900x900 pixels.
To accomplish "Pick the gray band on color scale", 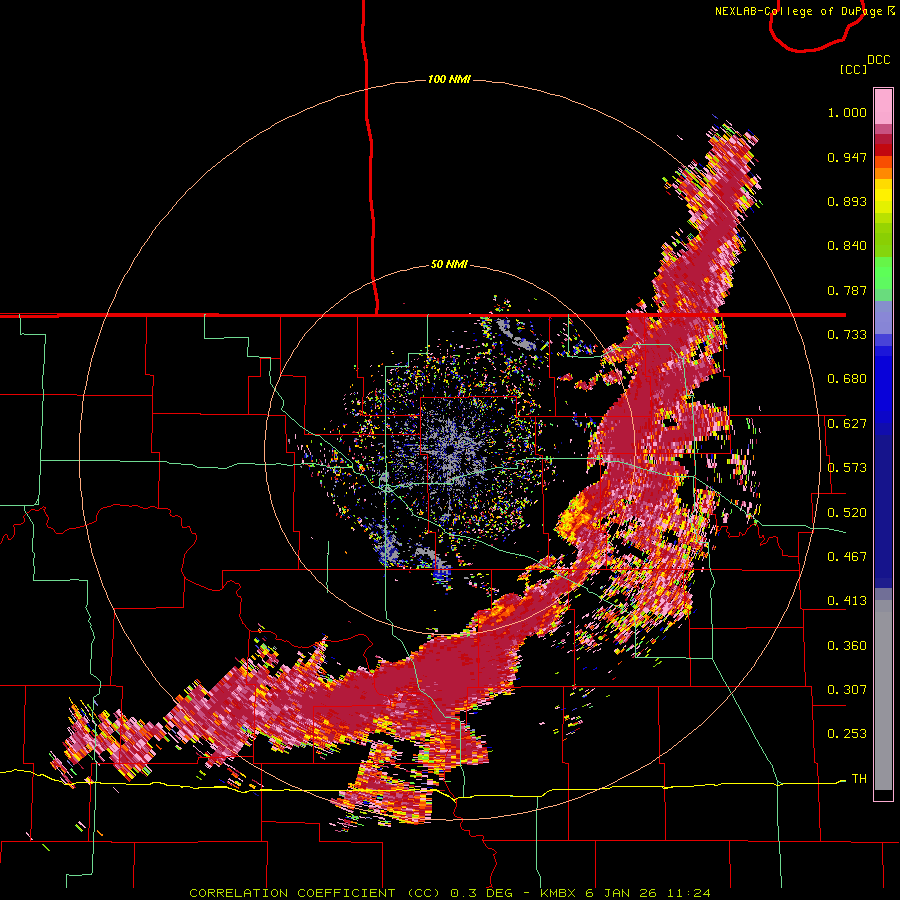I will [x=883, y=695].
